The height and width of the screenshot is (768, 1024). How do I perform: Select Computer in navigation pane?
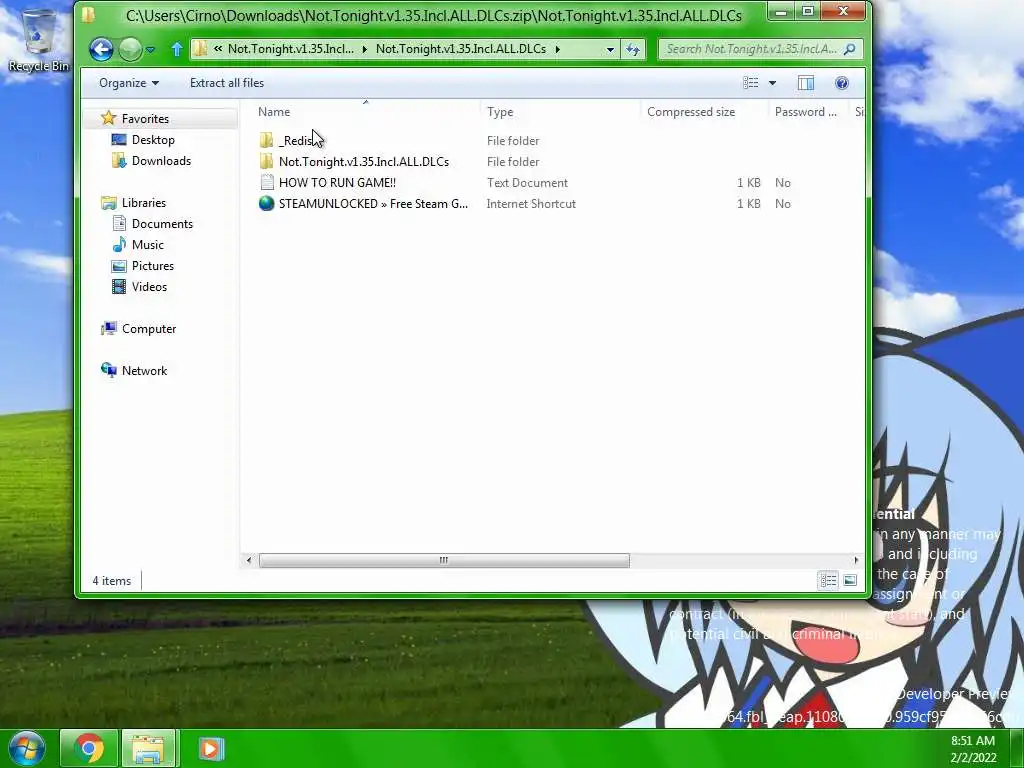coord(149,328)
